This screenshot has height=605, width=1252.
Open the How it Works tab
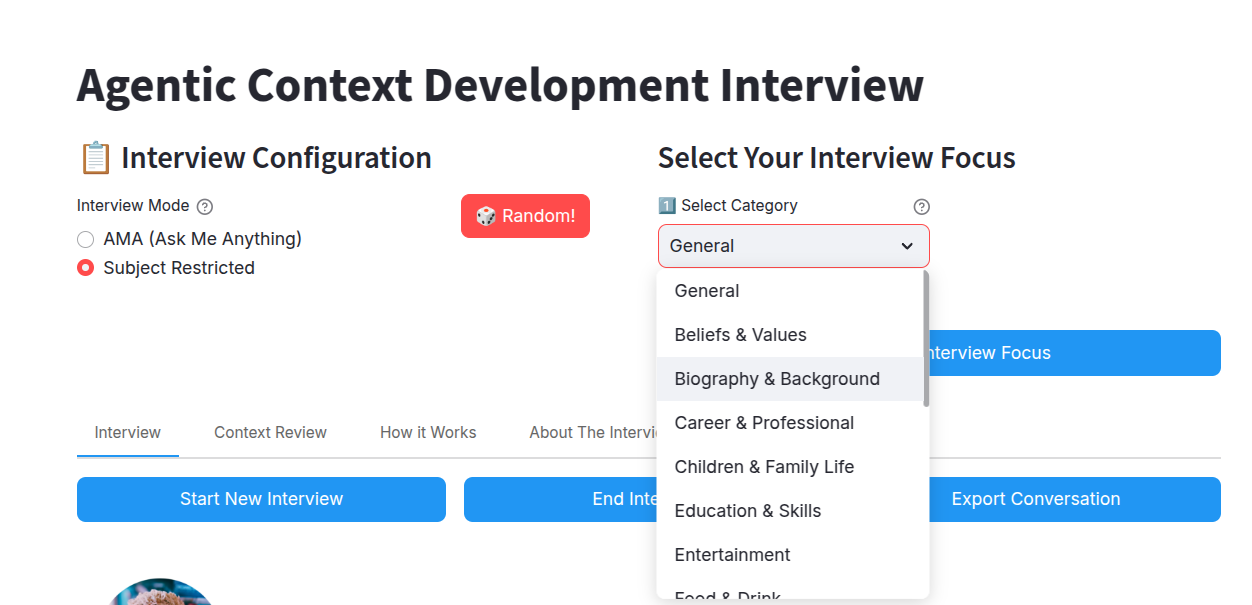pos(428,433)
